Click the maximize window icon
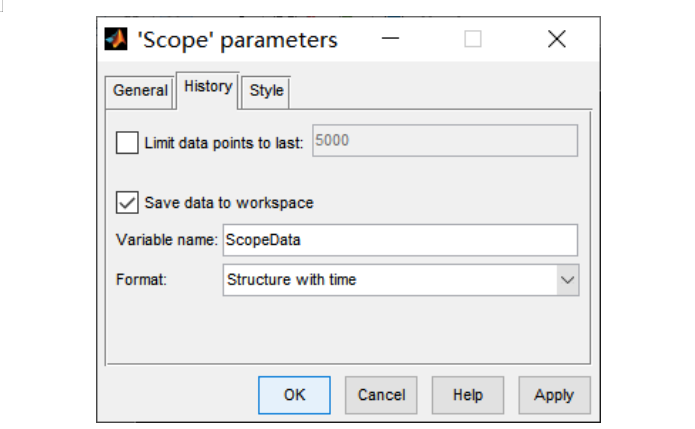The width and height of the screenshot is (695, 429). [x=473, y=40]
